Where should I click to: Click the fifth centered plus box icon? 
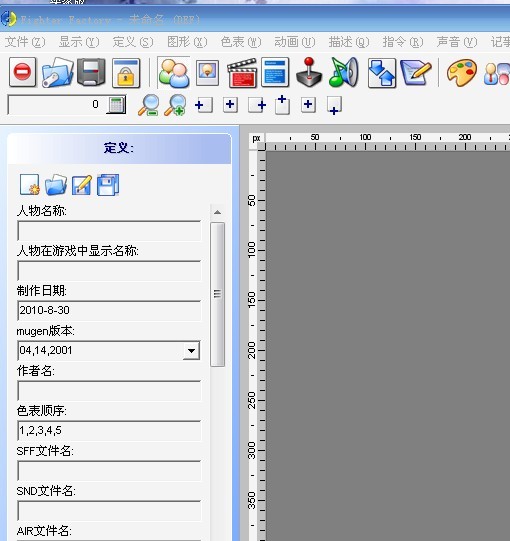pyautogui.click(x=308, y=105)
